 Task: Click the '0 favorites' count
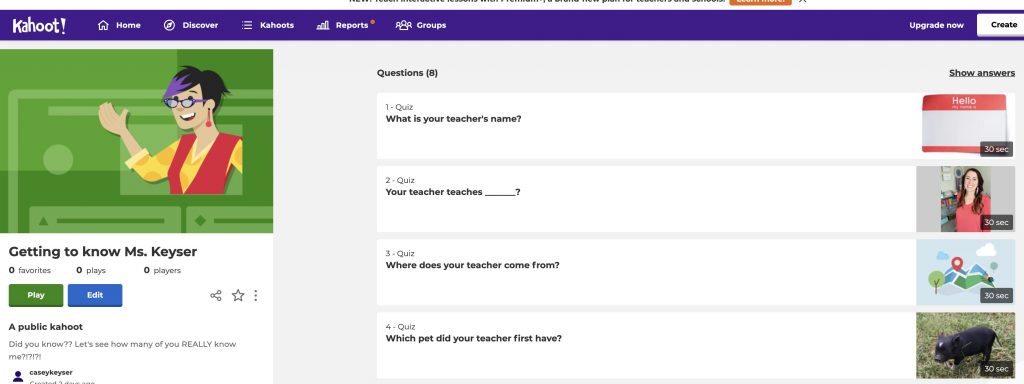coord(30,270)
